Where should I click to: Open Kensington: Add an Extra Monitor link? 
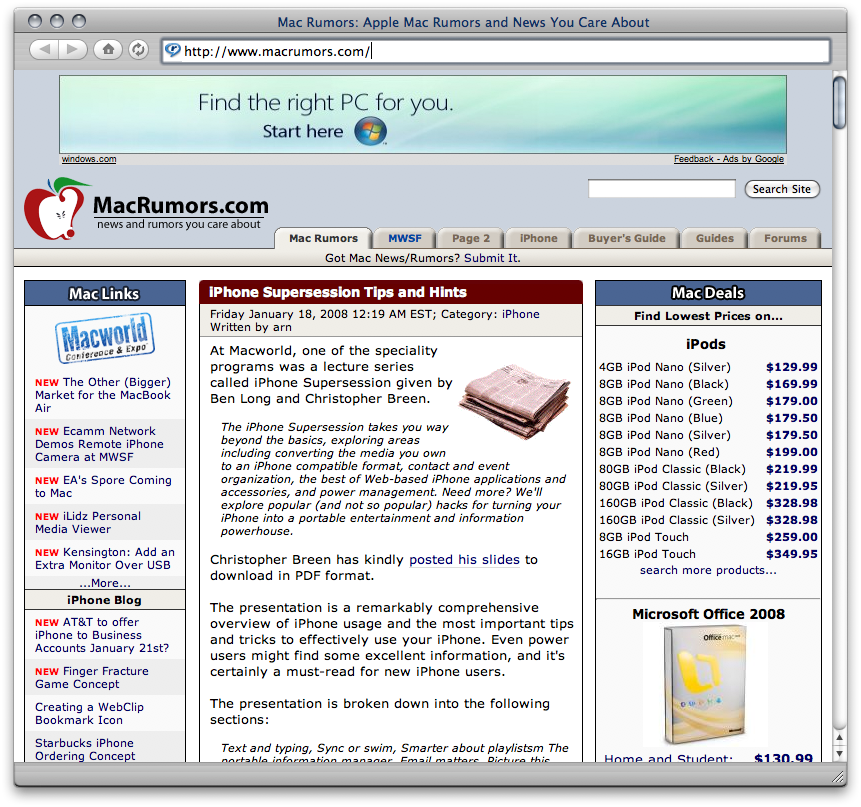coord(104,558)
